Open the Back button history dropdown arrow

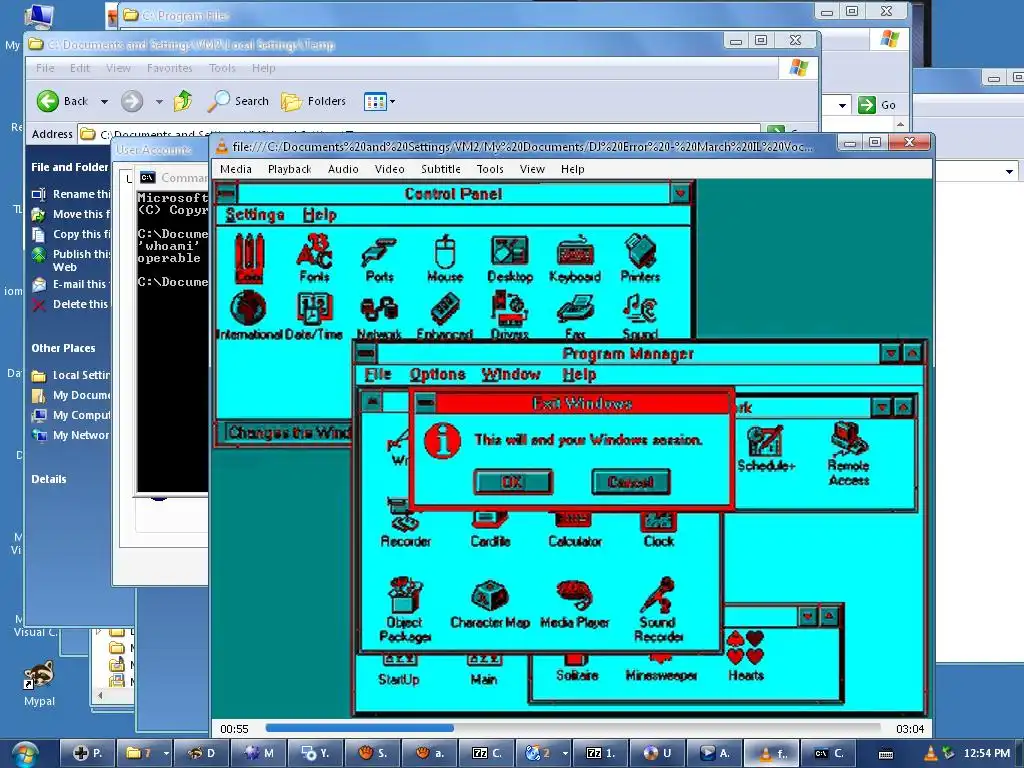tap(104, 101)
